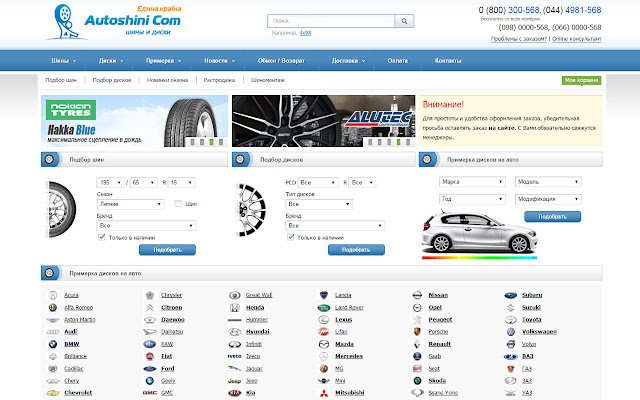The image size is (640, 400).
Task: Click the green 'Моя корзина' cart button
Action: [x=581, y=80]
